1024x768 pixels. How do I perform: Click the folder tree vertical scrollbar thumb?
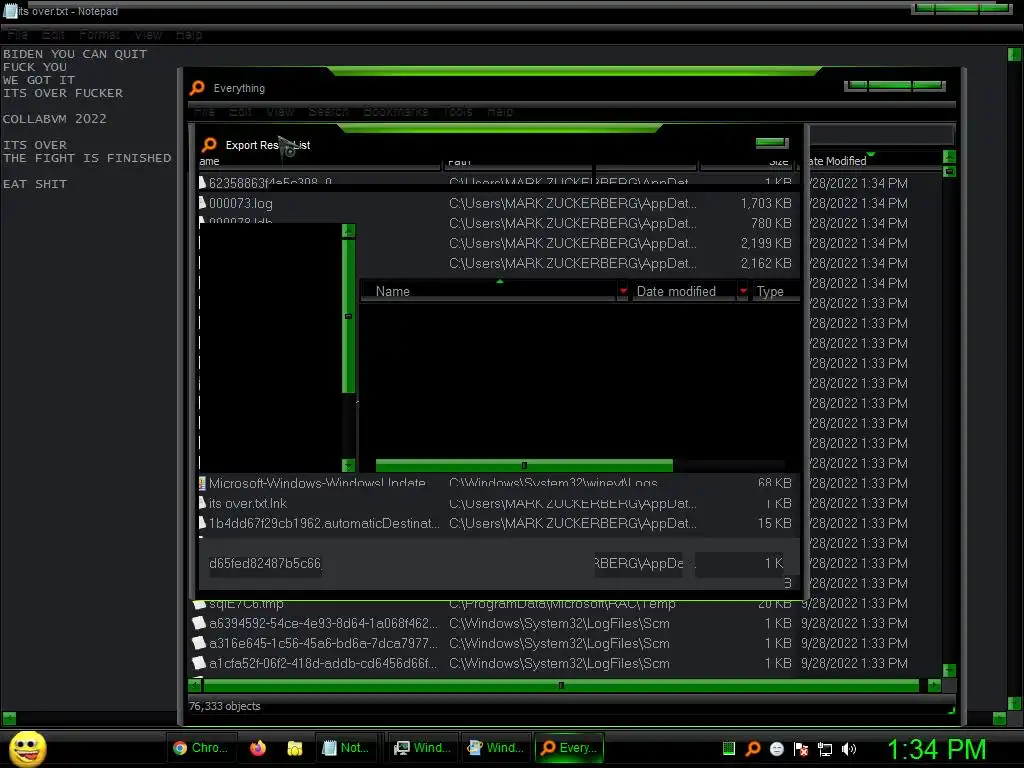[348, 316]
